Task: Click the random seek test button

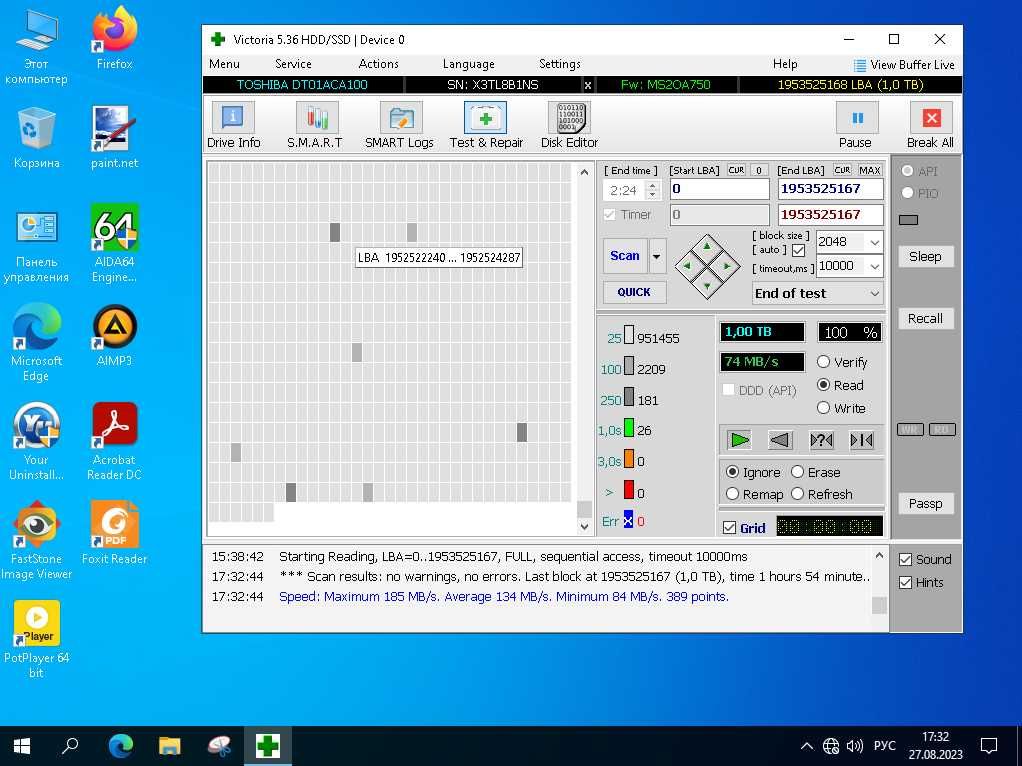Action: [x=821, y=440]
